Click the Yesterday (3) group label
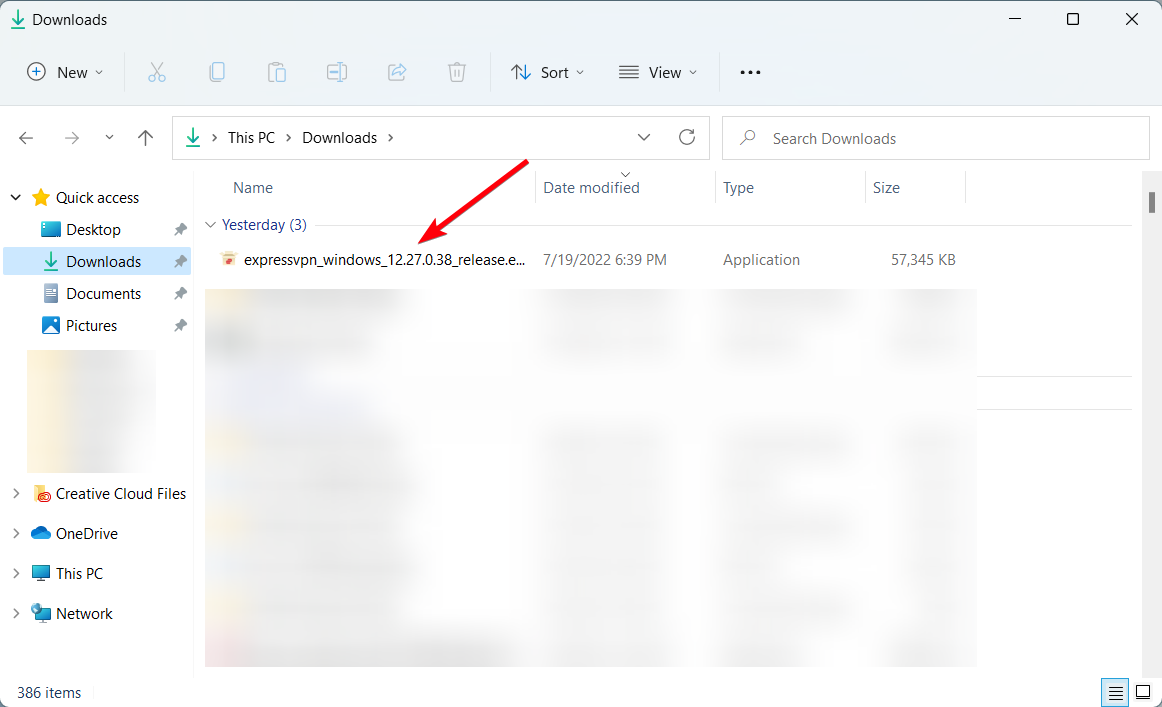Viewport: 1162px width, 707px height. coord(264,225)
